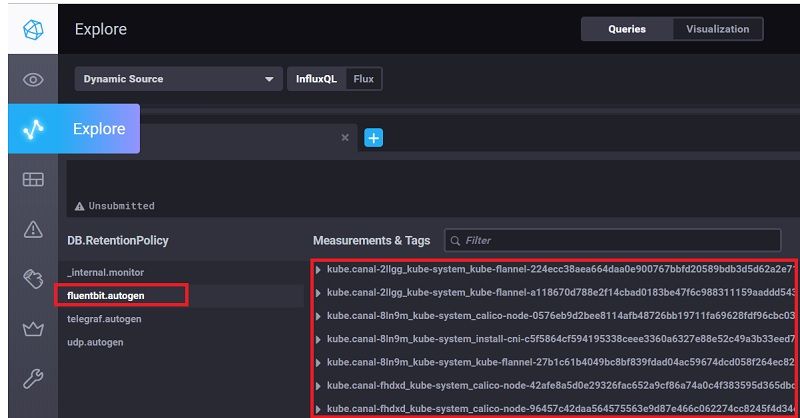Image resolution: width=800 pixels, height=418 pixels.
Task: Expand calico-node-42afe8a5 measurement arrow
Action: [x=318, y=386]
